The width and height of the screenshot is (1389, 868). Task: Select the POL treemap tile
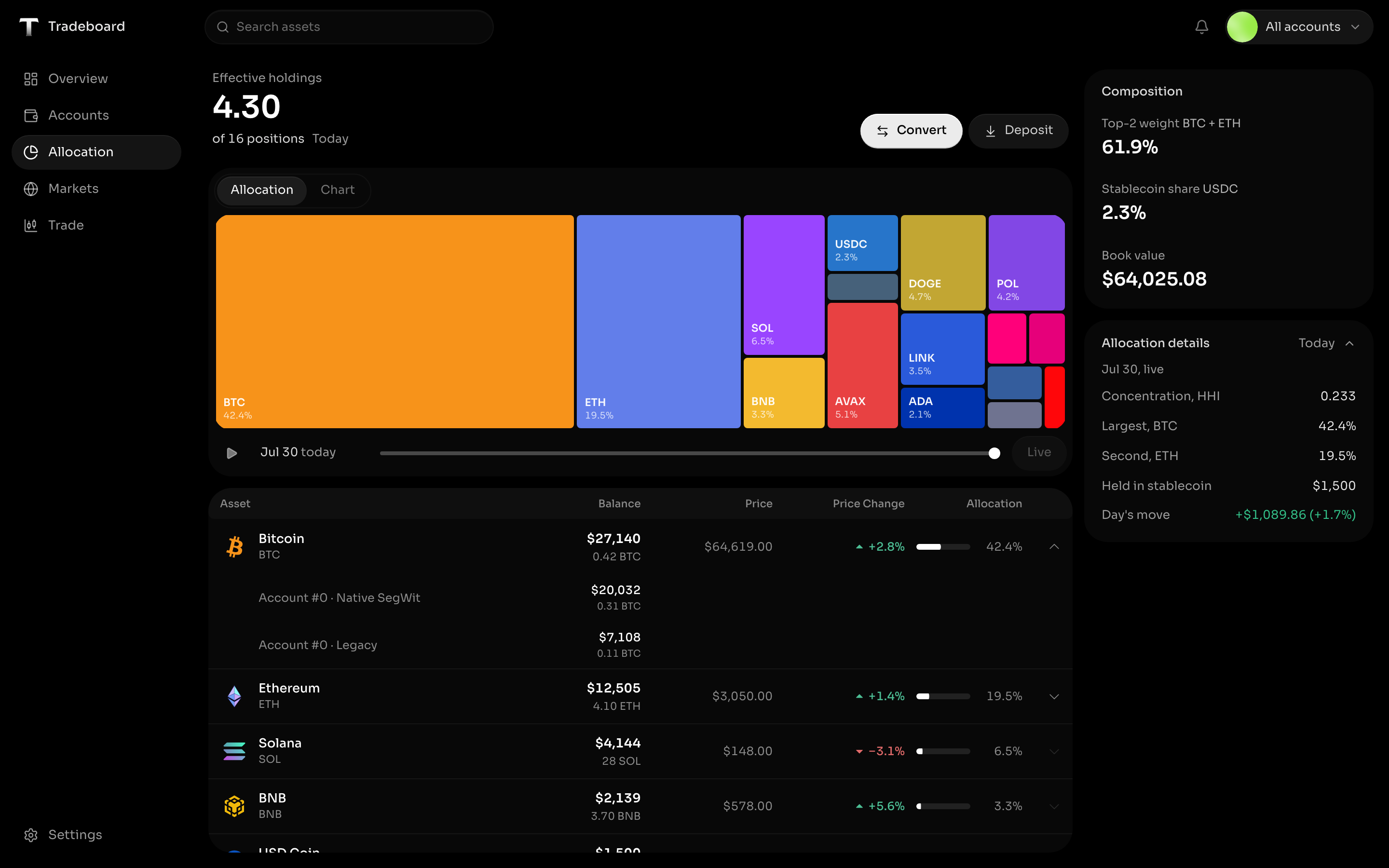1026,263
